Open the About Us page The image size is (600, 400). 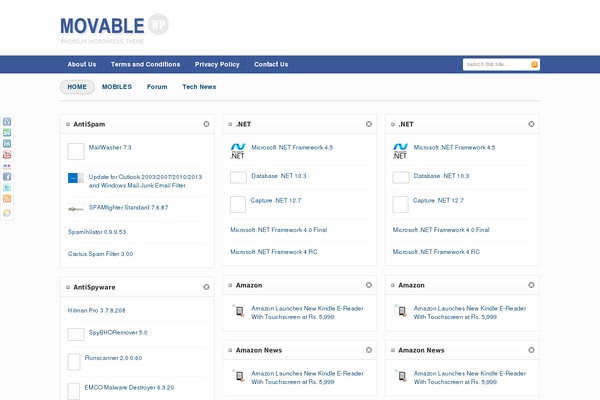coord(82,64)
